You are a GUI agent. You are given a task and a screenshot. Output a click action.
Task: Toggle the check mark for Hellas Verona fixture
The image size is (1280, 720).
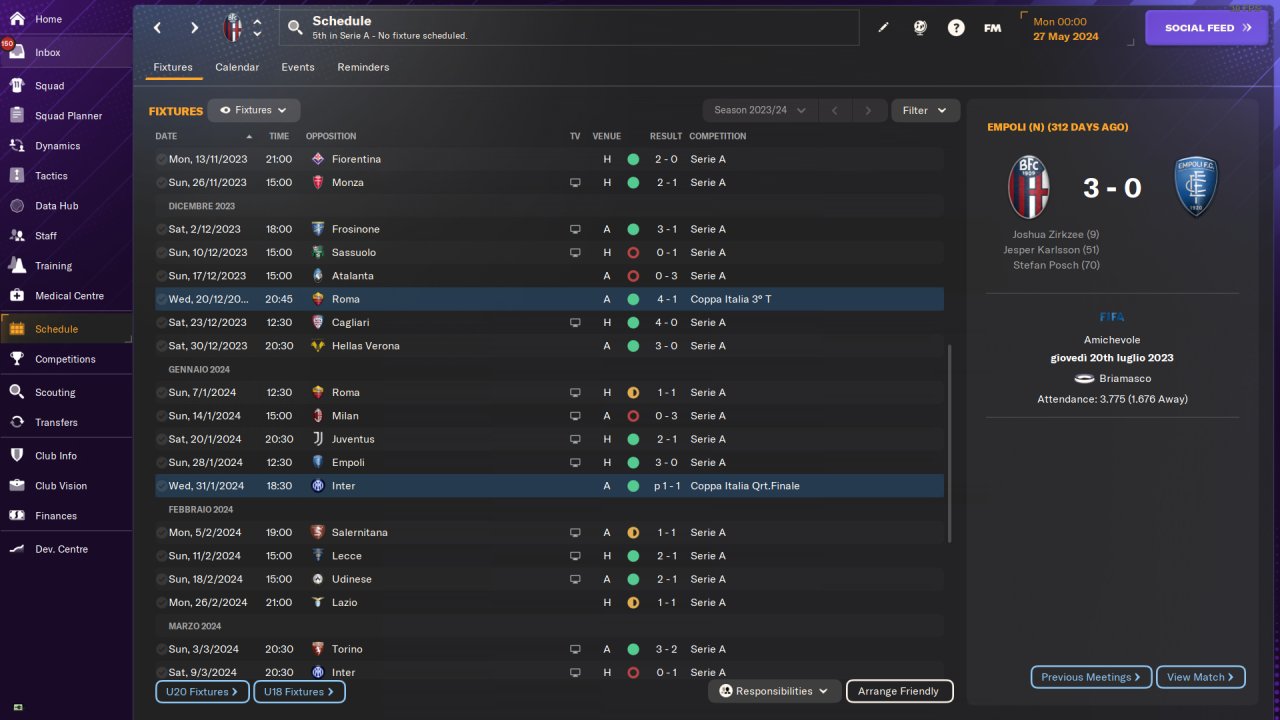coord(161,346)
